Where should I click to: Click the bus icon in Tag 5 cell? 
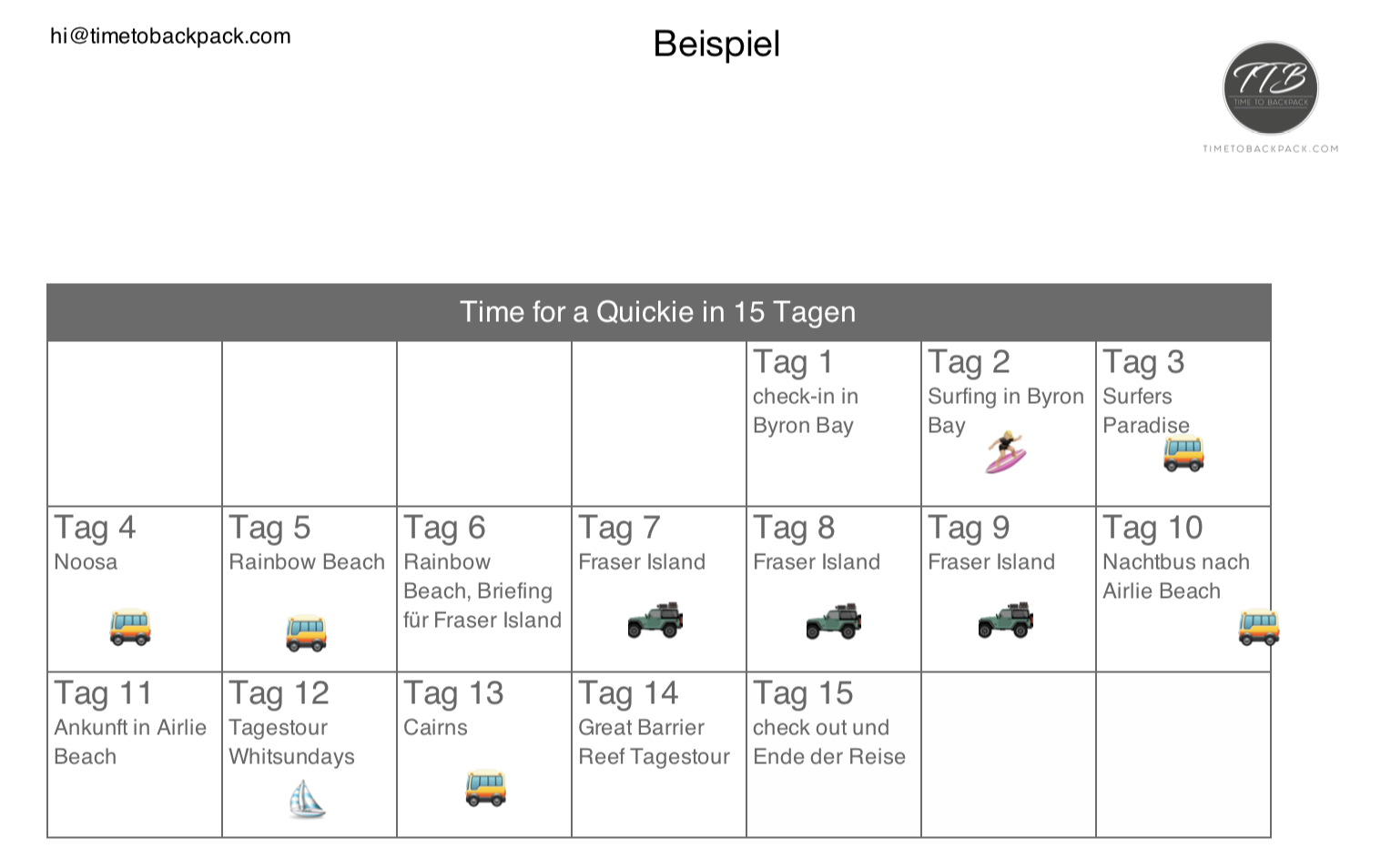306,633
